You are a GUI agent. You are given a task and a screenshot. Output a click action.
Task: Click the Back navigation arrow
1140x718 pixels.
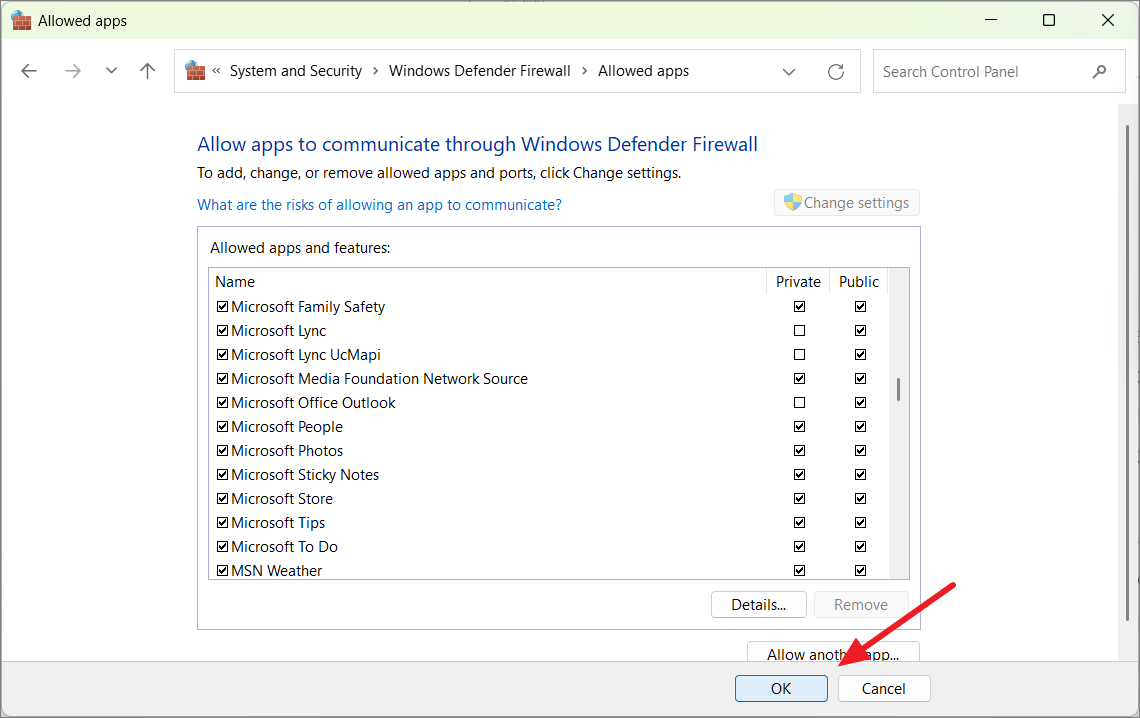click(29, 71)
